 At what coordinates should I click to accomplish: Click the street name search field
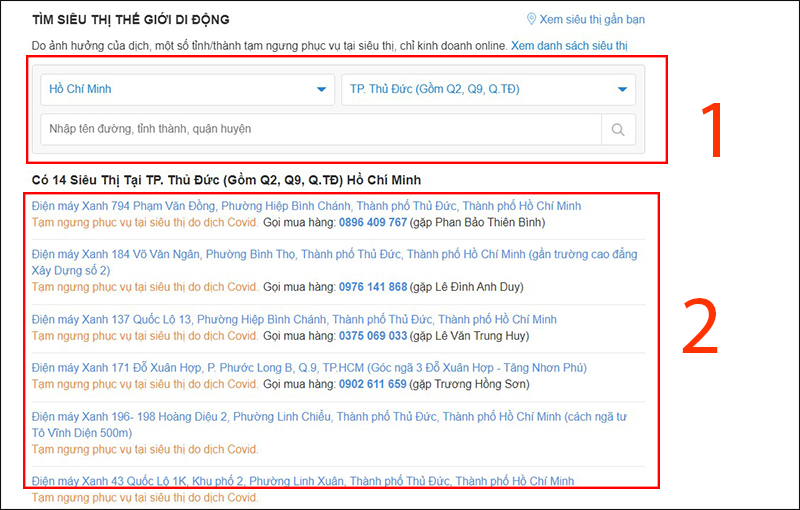click(320, 129)
